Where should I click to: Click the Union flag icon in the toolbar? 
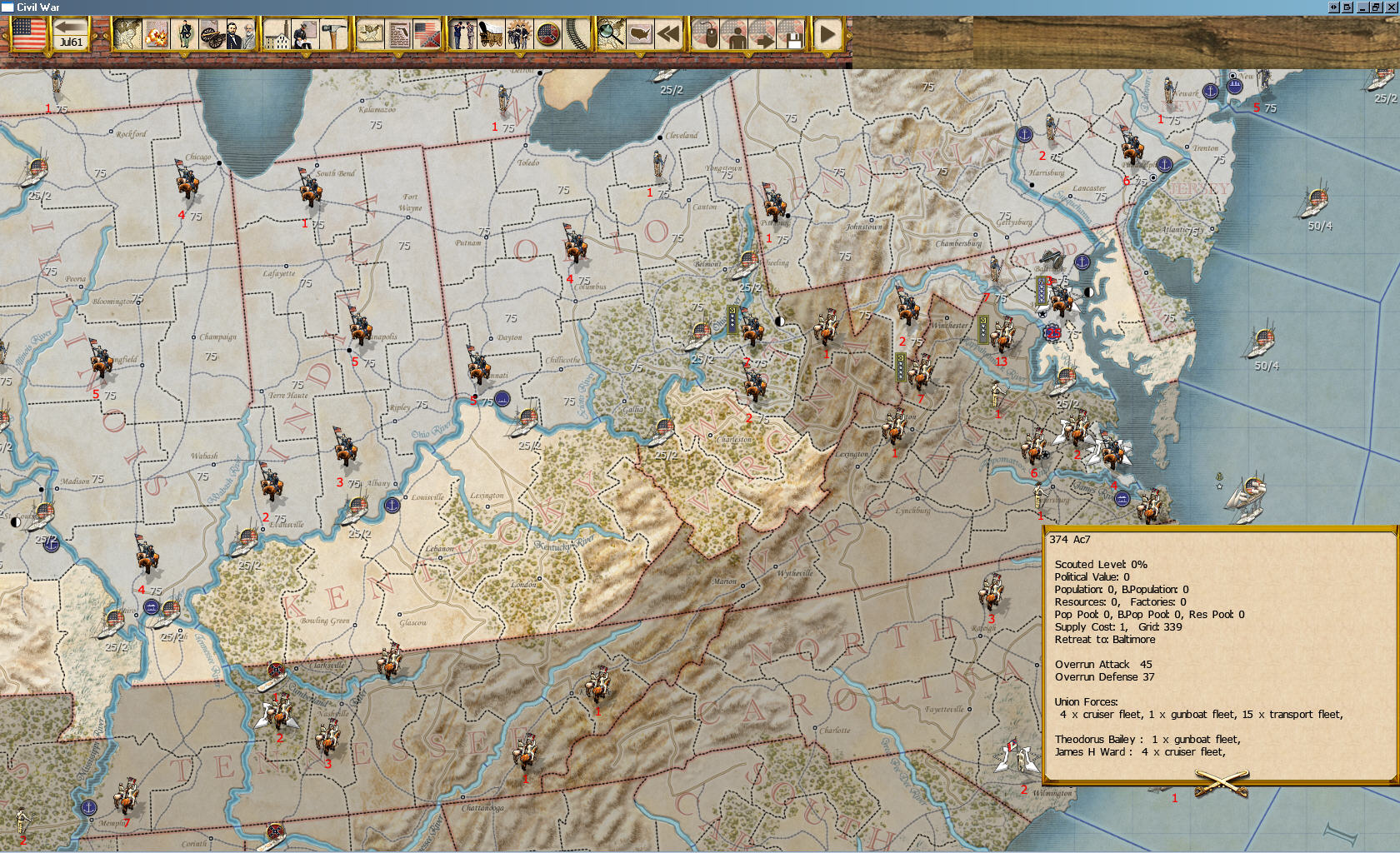click(x=27, y=35)
